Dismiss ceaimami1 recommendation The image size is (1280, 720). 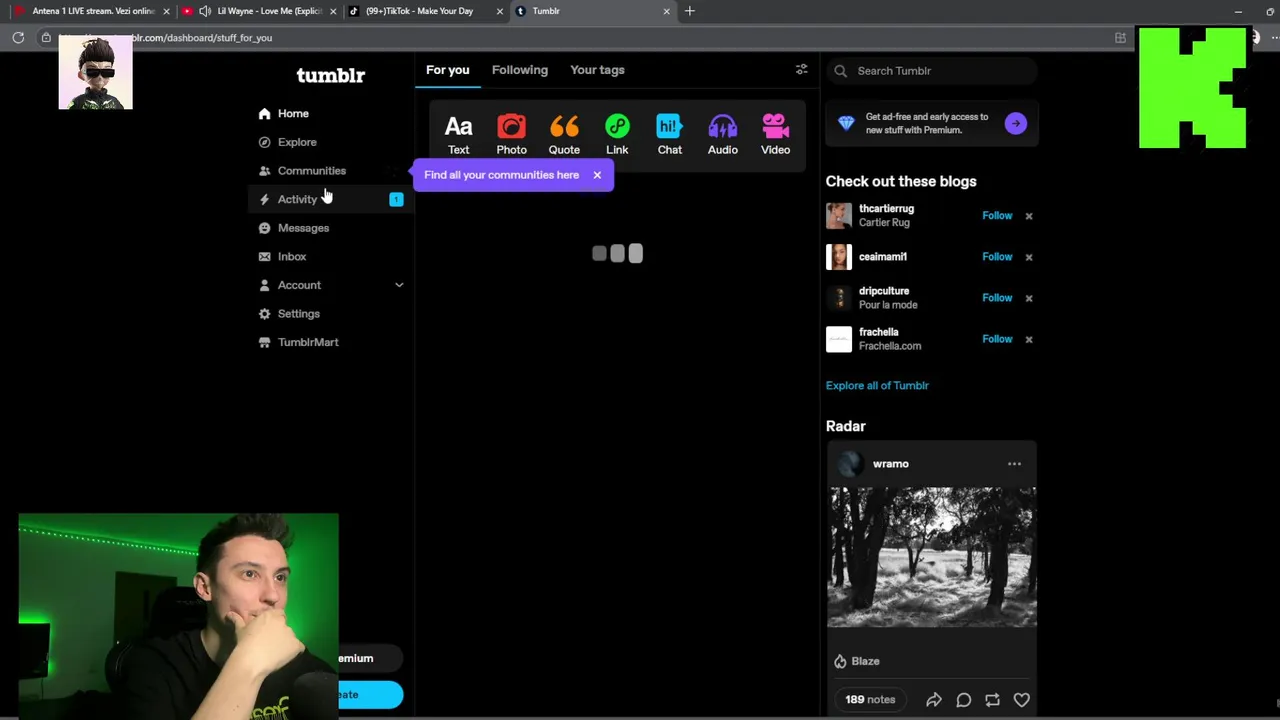(x=1028, y=257)
